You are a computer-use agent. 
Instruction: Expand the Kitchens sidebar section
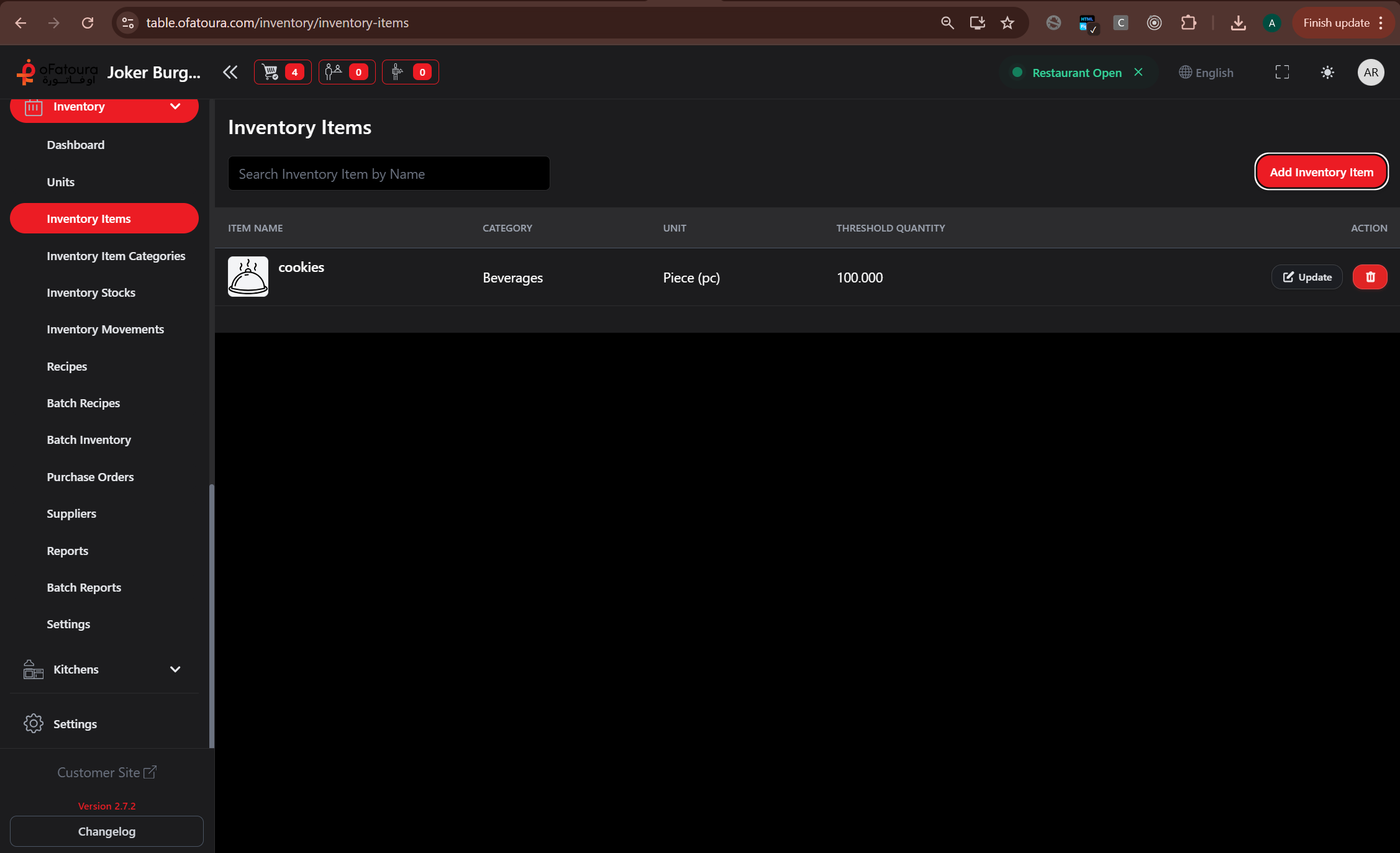coord(175,669)
